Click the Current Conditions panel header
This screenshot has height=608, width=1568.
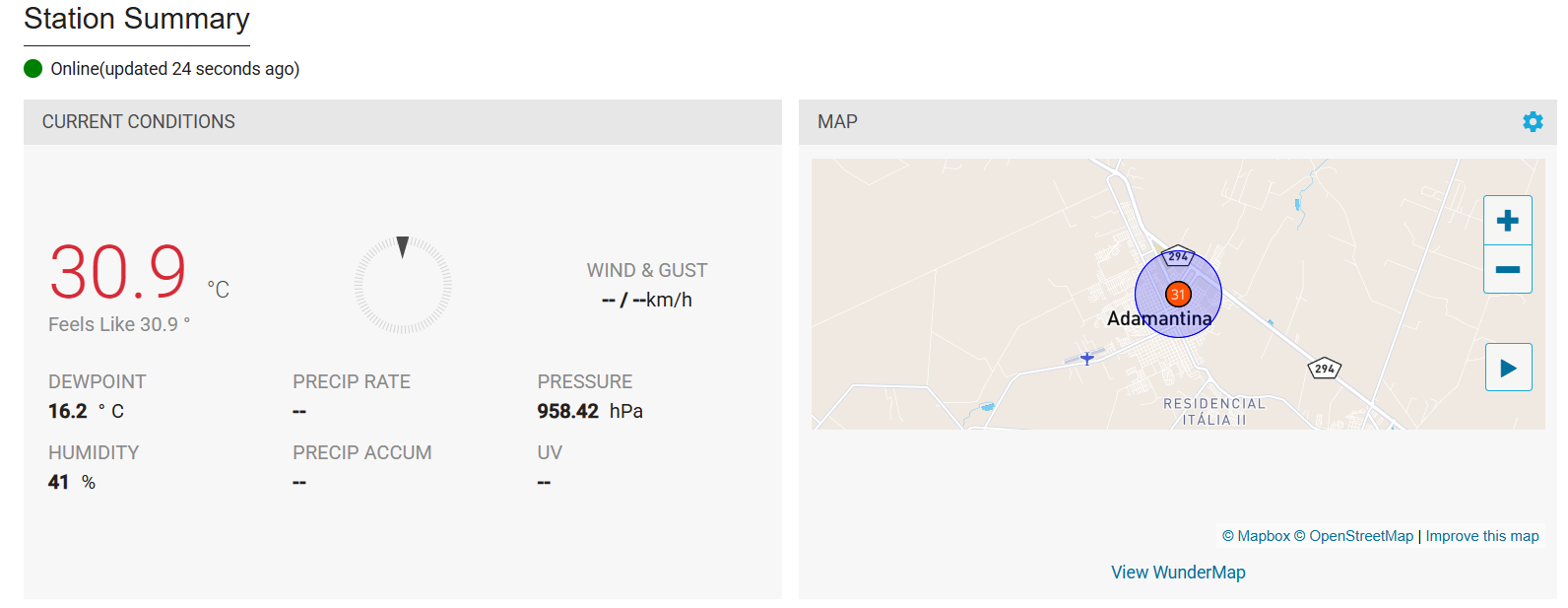[x=403, y=122]
